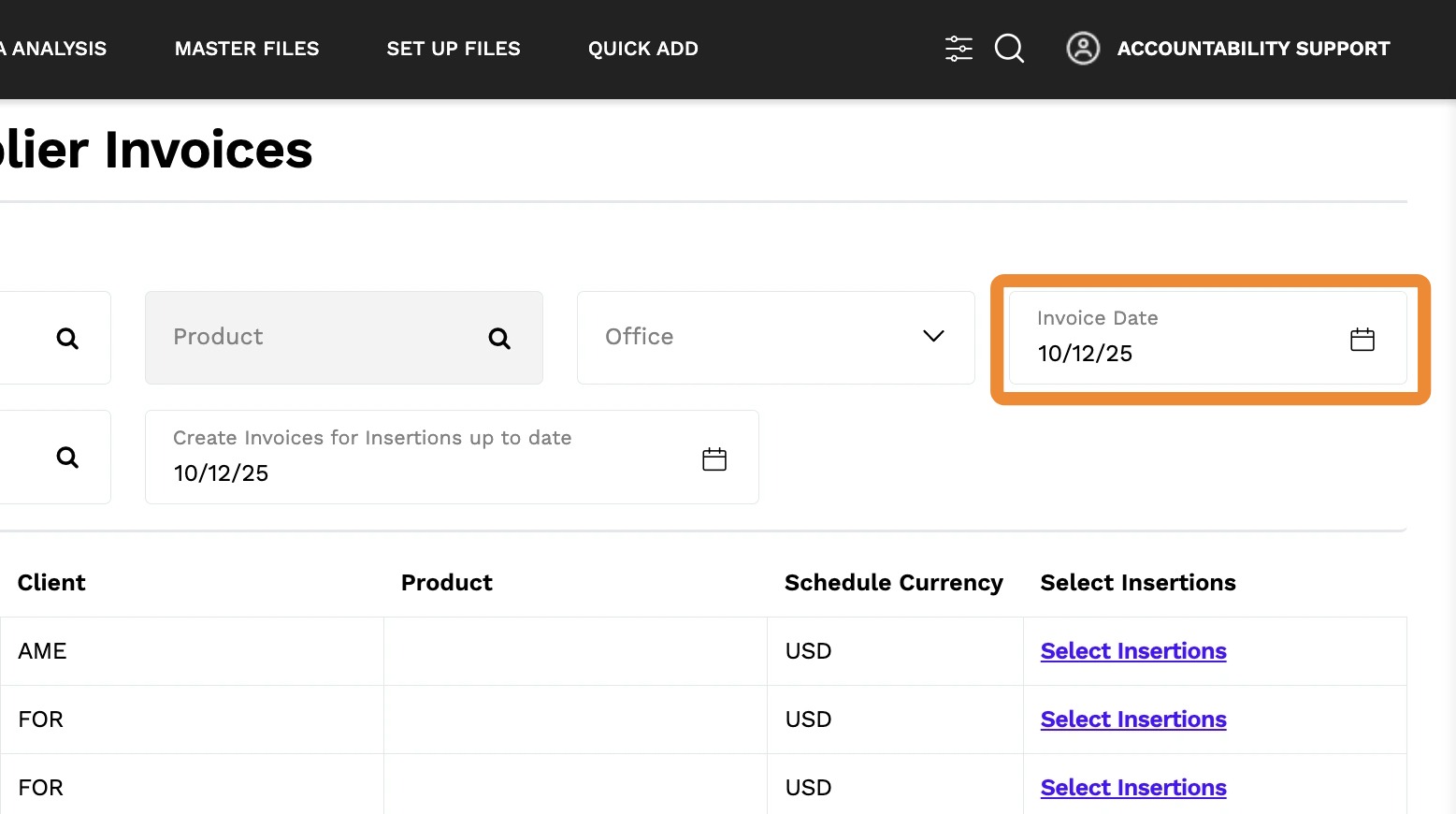This screenshot has width=1456, height=814.
Task: Open the user account profile icon
Action: tap(1083, 49)
